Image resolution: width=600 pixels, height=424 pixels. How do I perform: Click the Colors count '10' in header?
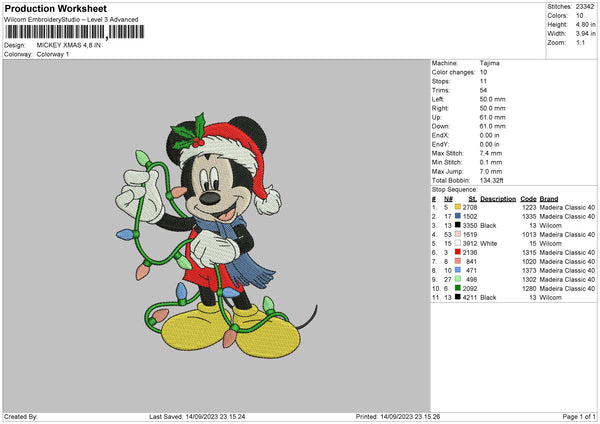click(x=579, y=16)
